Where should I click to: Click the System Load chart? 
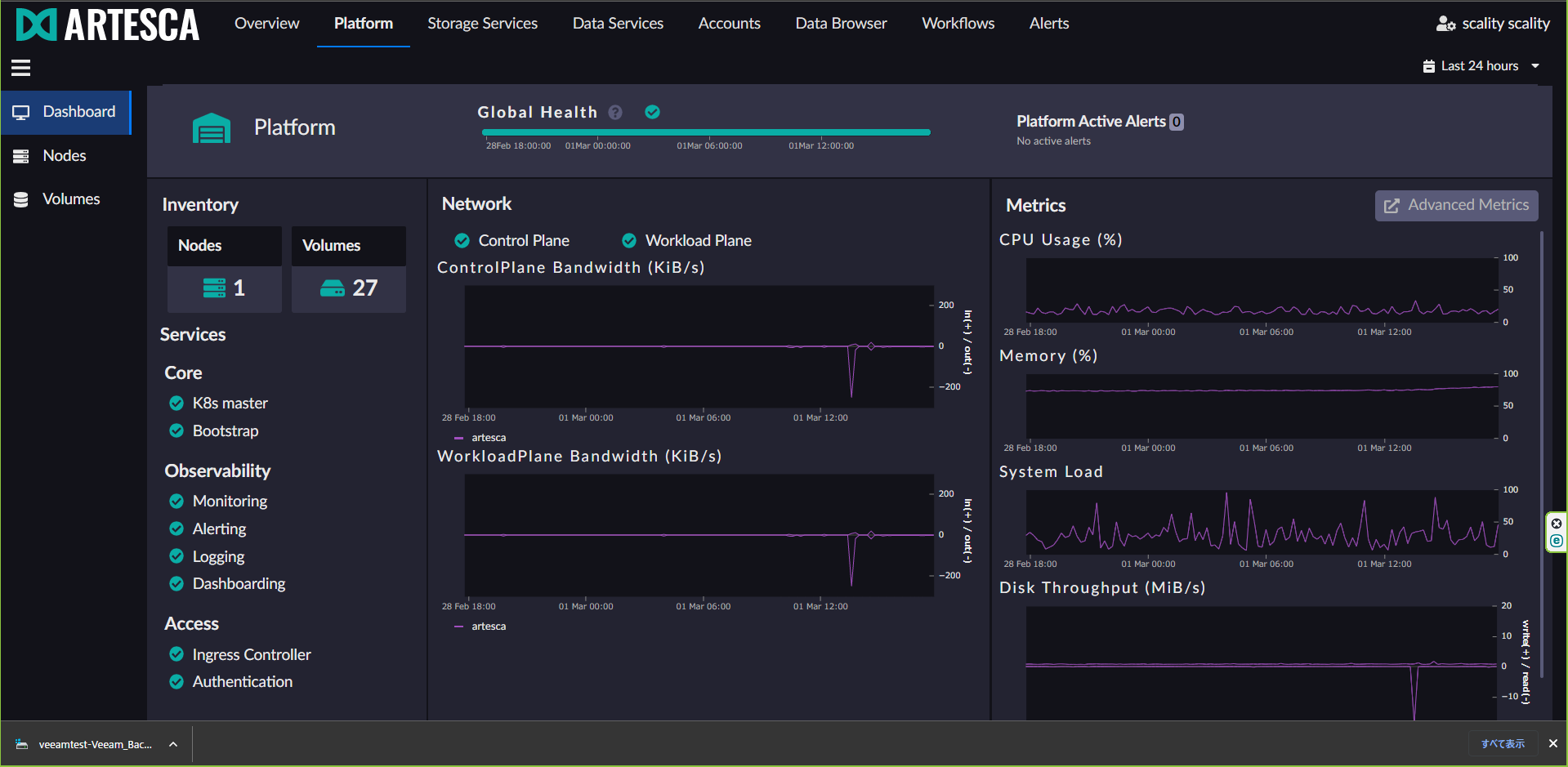[x=1262, y=522]
